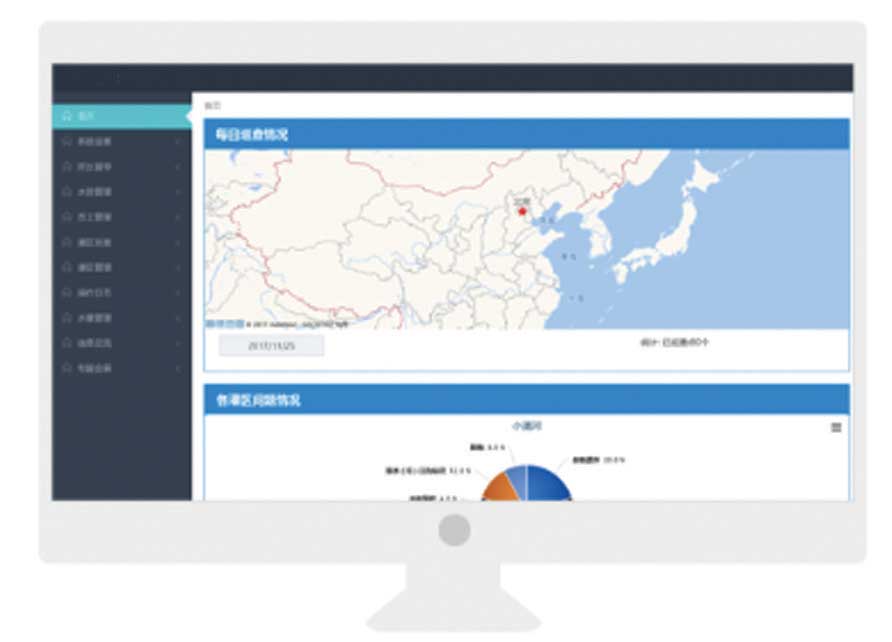The height and width of the screenshot is (642, 892).
Task: Expand the ninth sidebar item using its chevron
Action: tap(178, 318)
